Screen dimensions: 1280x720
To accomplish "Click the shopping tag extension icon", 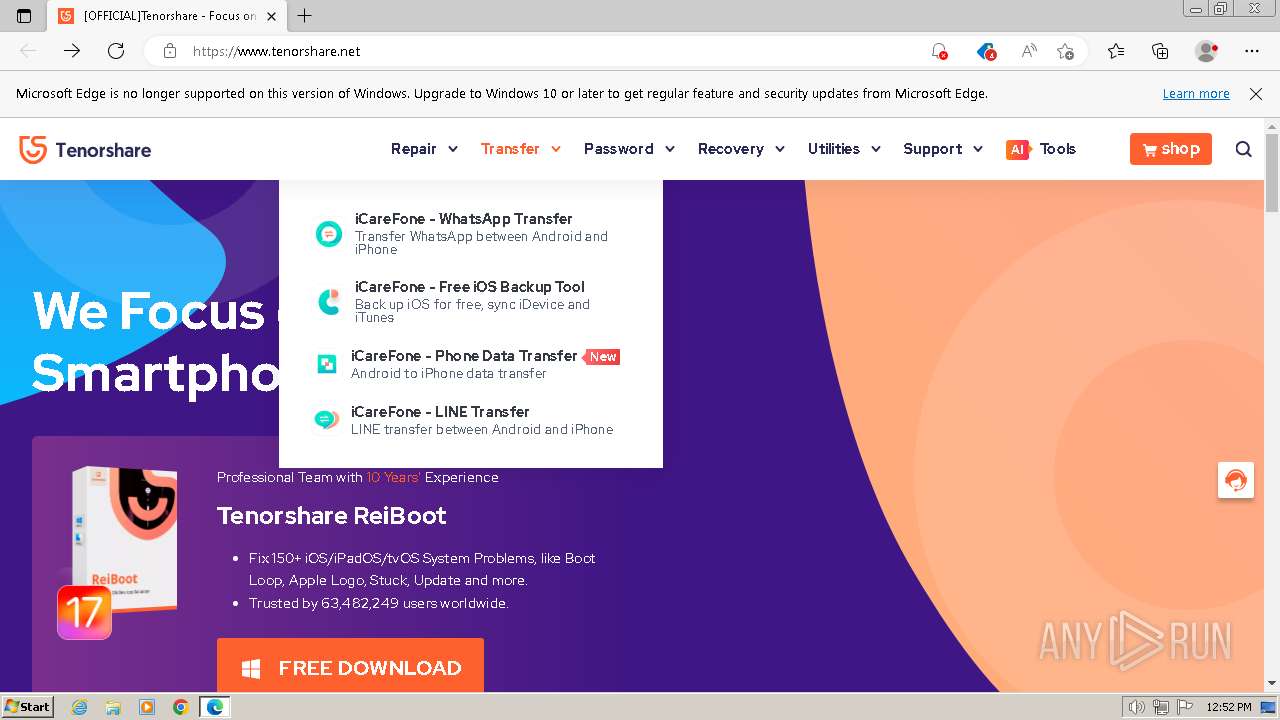I will [x=986, y=51].
